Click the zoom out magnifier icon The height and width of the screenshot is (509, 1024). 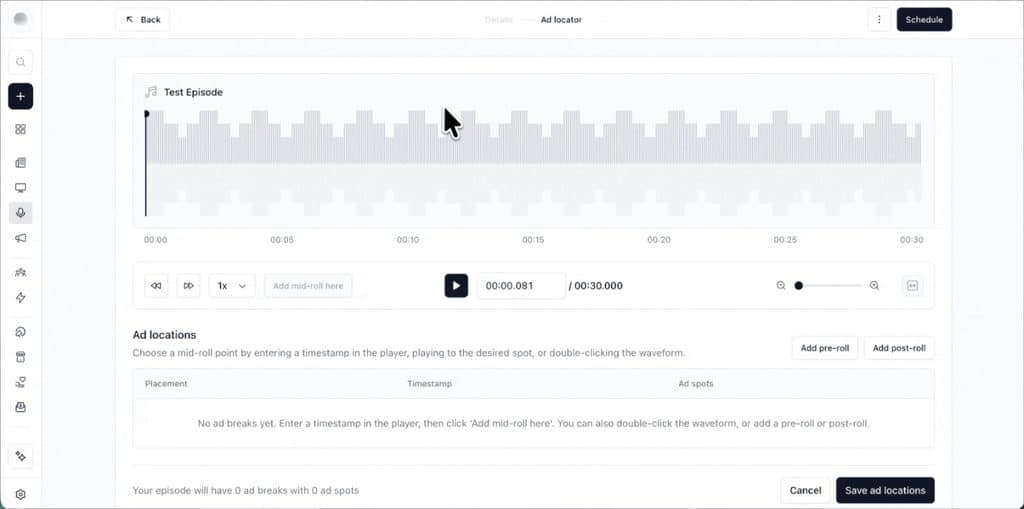780,286
